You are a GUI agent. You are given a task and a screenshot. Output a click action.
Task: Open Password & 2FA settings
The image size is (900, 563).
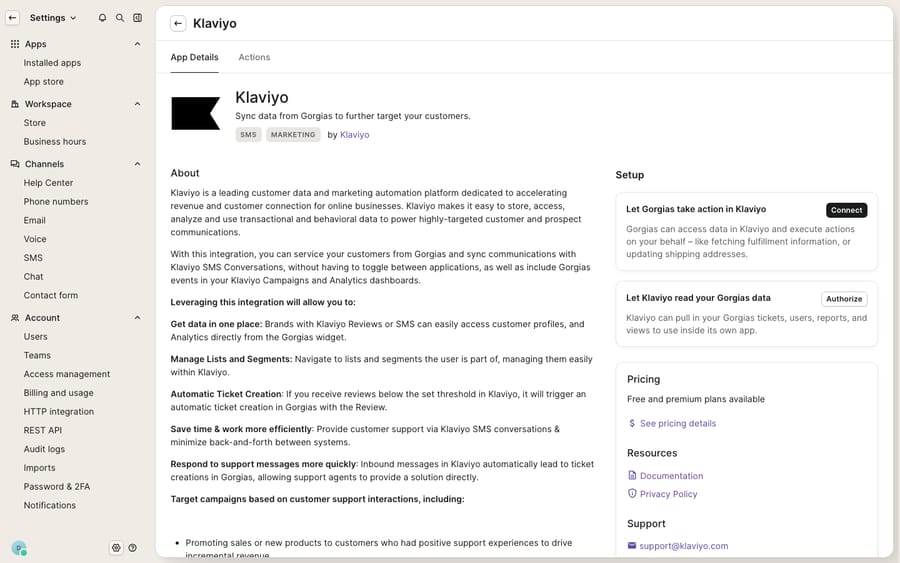click(57, 487)
